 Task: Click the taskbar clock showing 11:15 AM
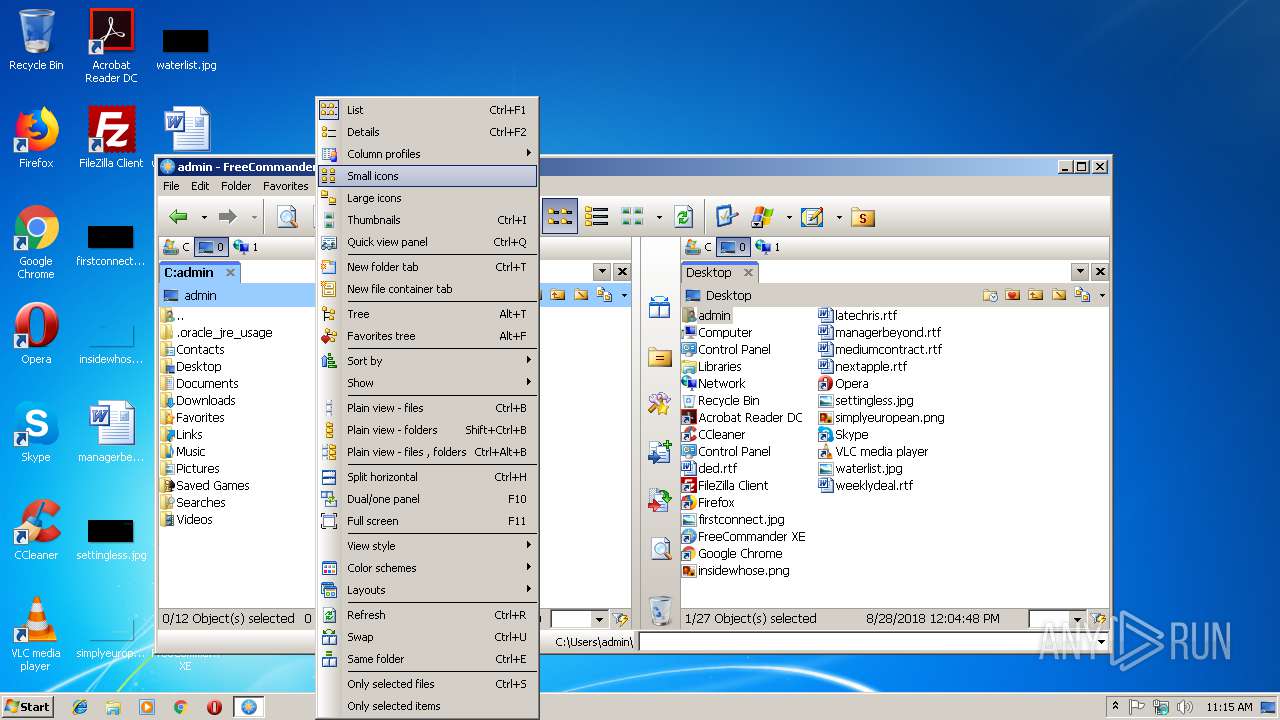coord(1229,707)
